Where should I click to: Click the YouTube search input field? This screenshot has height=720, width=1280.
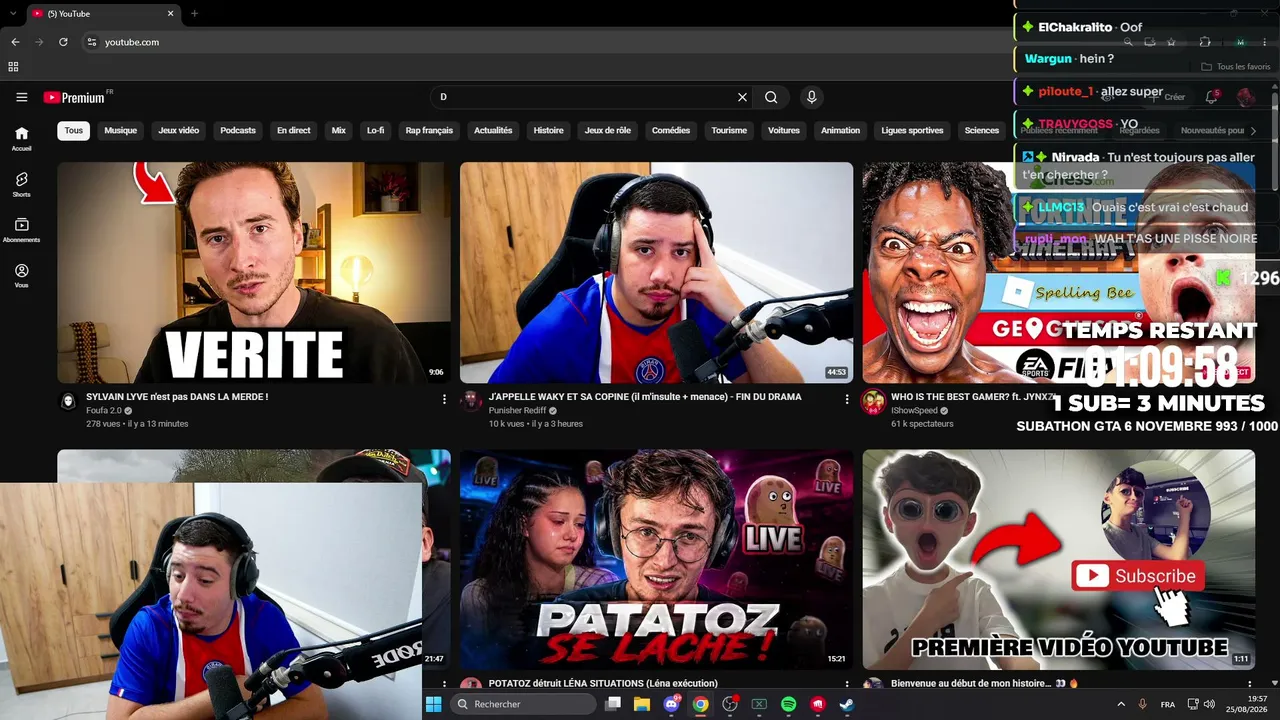585,97
